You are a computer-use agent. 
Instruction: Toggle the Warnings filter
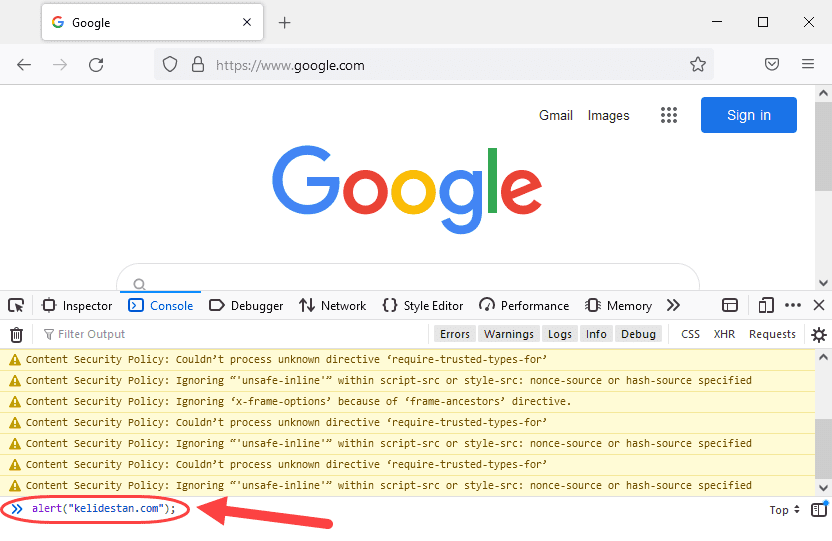[x=508, y=334]
